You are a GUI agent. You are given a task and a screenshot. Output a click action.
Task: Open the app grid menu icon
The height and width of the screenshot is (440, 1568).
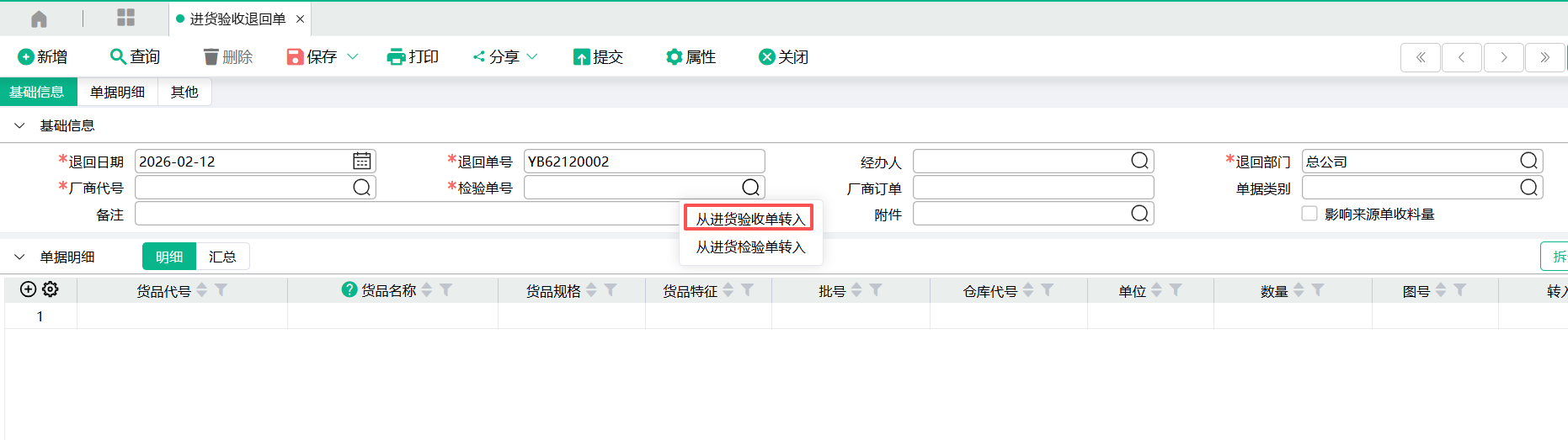(125, 19)
